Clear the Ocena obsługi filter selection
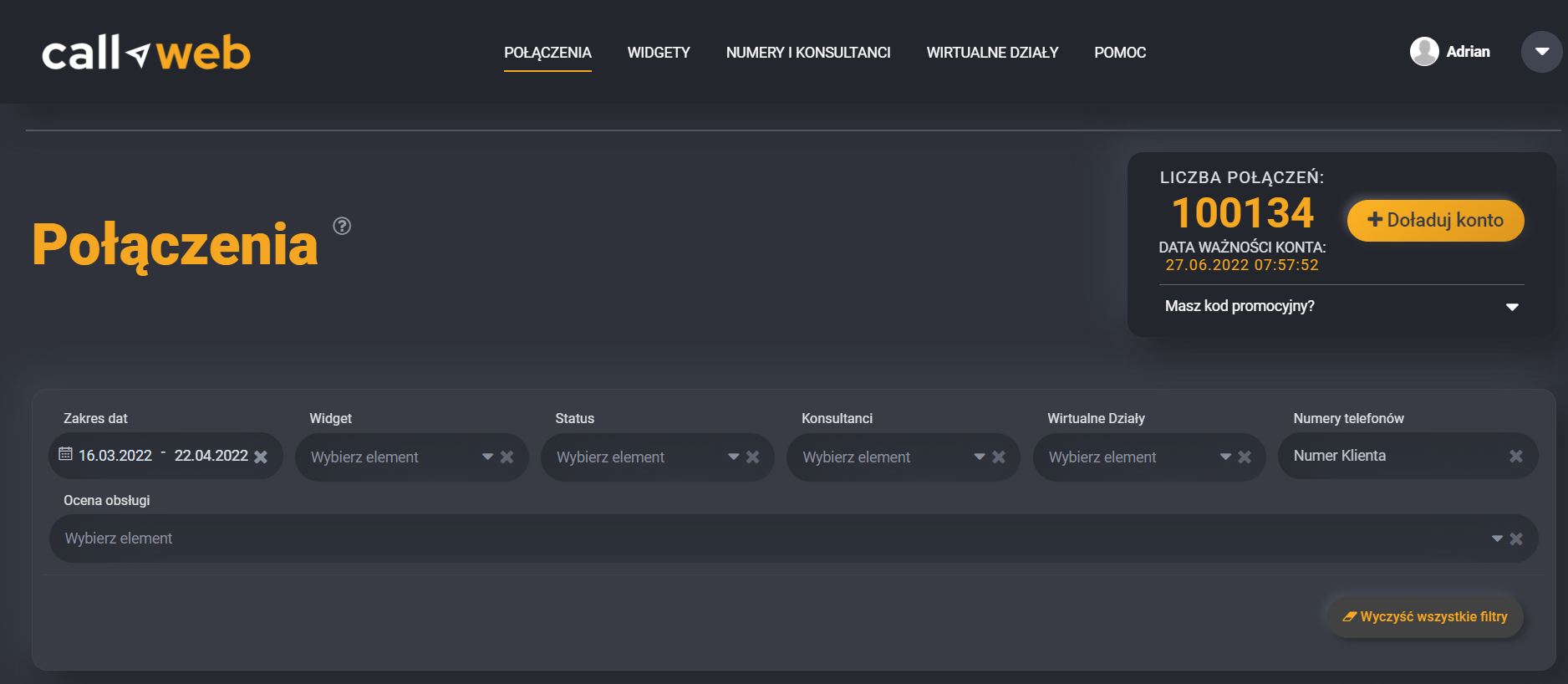The image size is (1568, 684). (x=1516, y=539)
